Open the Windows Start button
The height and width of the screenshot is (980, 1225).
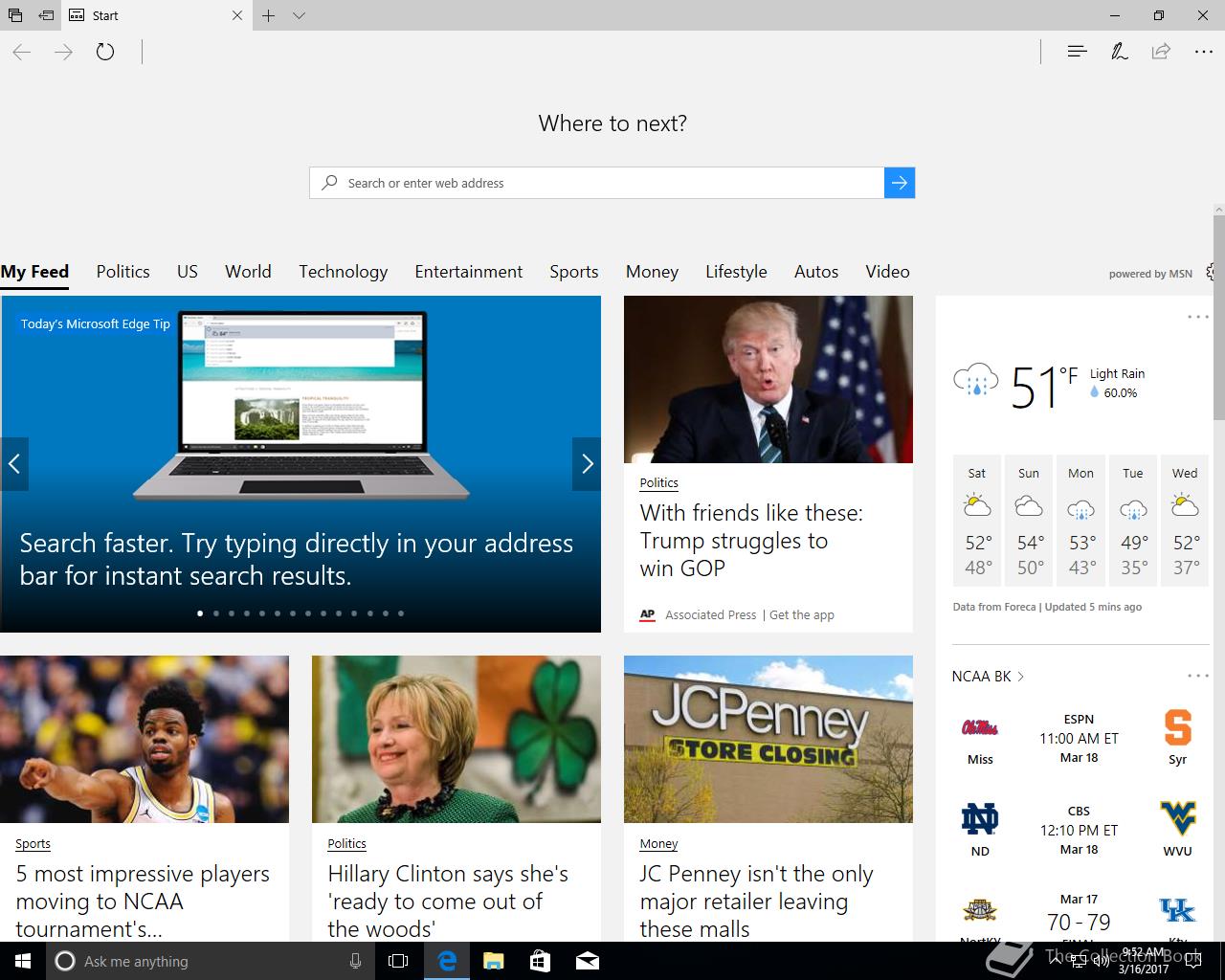point(22,961)
